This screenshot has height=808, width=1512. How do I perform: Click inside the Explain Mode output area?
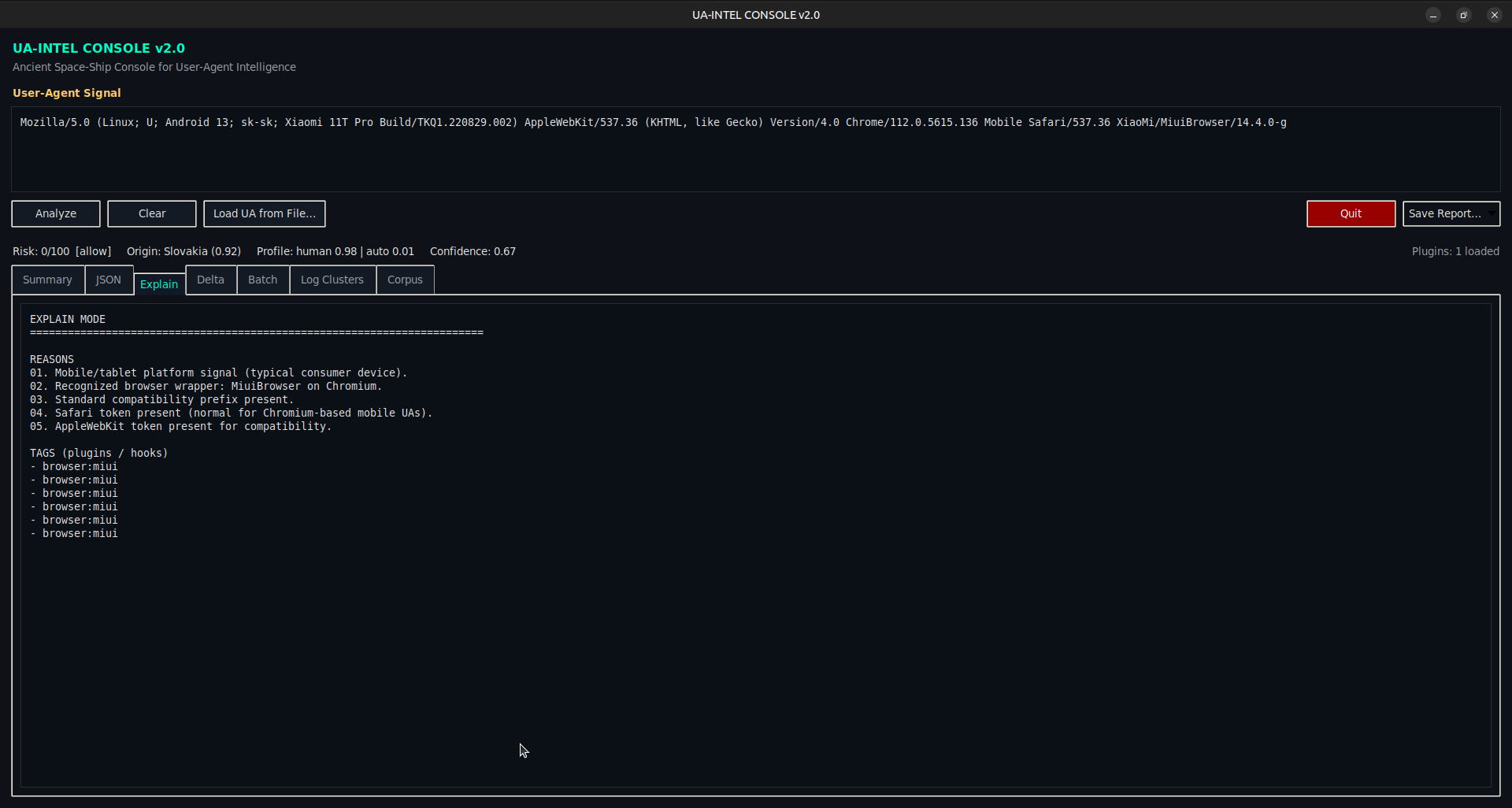tap(754, 630)
